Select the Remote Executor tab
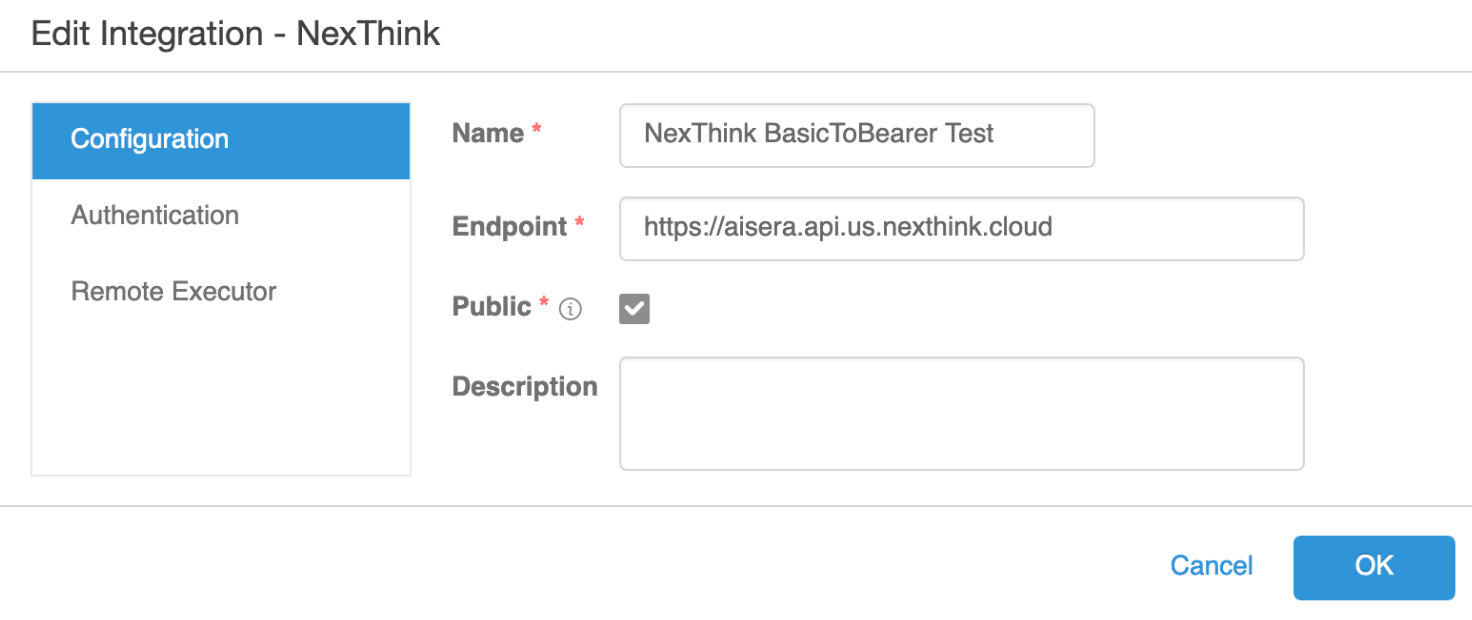 point(174,292)
